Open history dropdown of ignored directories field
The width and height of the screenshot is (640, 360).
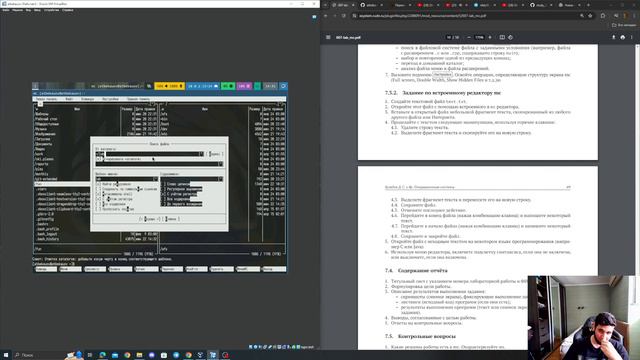(220, 164)
